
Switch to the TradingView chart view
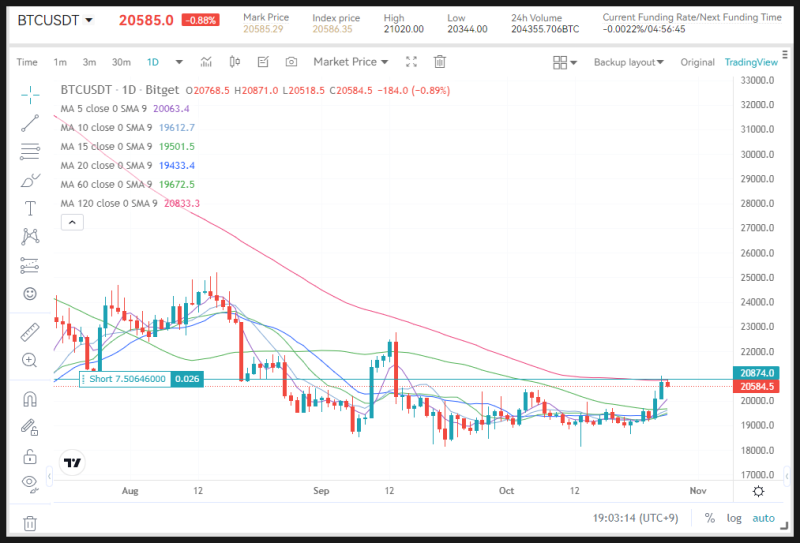click(751, 62)
